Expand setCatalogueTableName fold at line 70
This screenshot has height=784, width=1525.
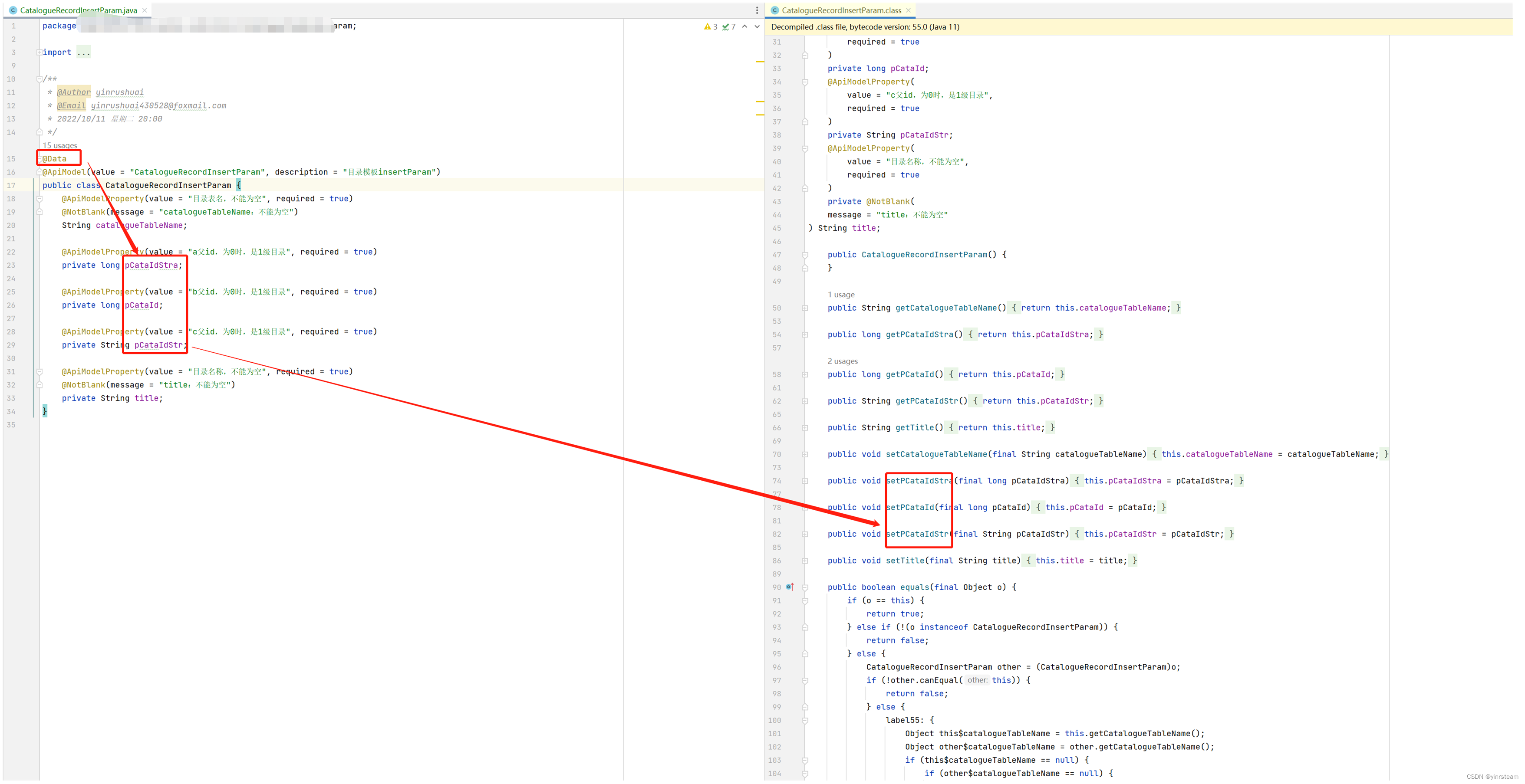tap(804, 454)
